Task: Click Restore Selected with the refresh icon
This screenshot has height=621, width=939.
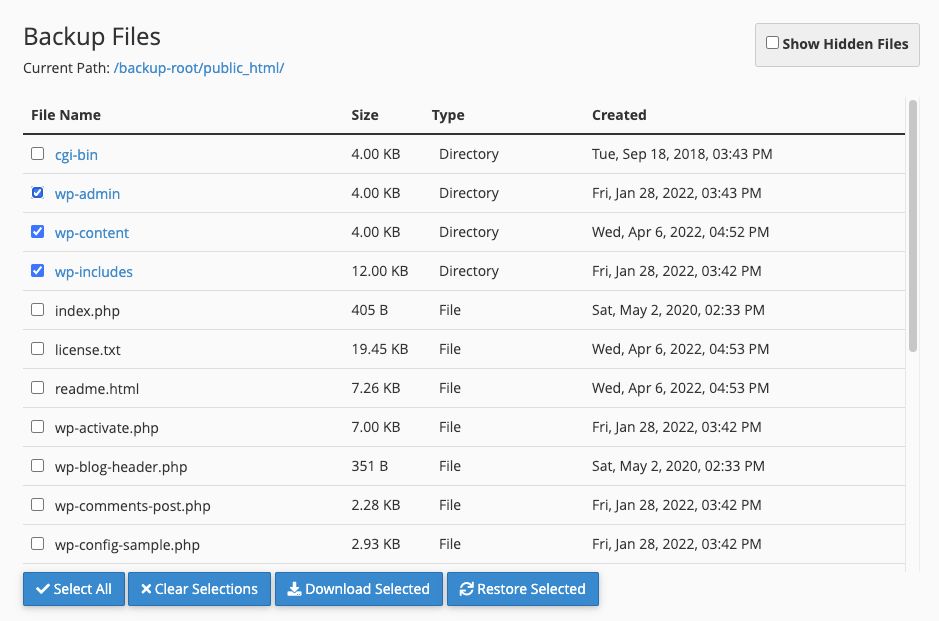Action: (x=523, y=589)
